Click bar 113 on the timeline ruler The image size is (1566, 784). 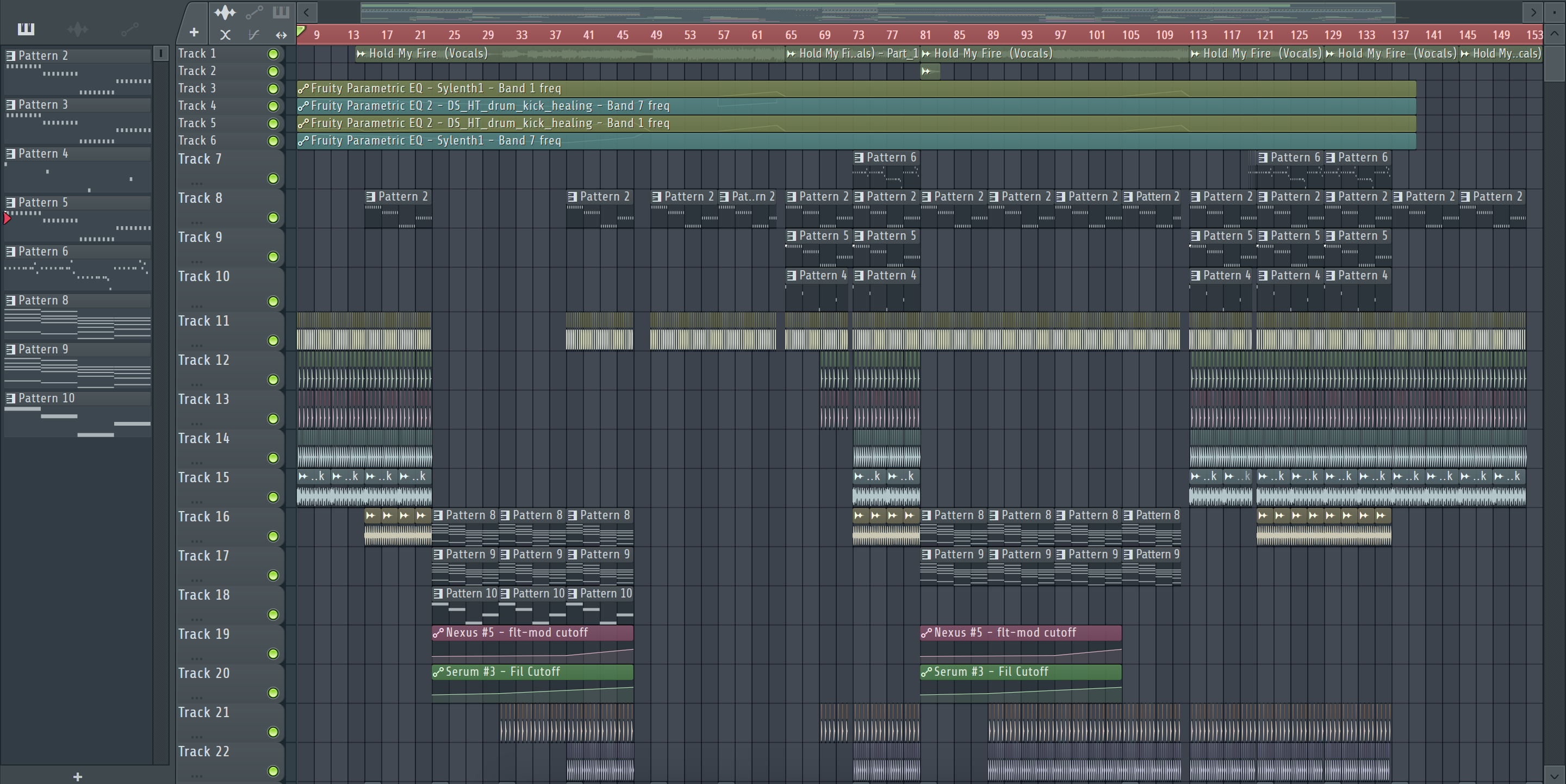pyautogui.click(x=1198, y=35)
